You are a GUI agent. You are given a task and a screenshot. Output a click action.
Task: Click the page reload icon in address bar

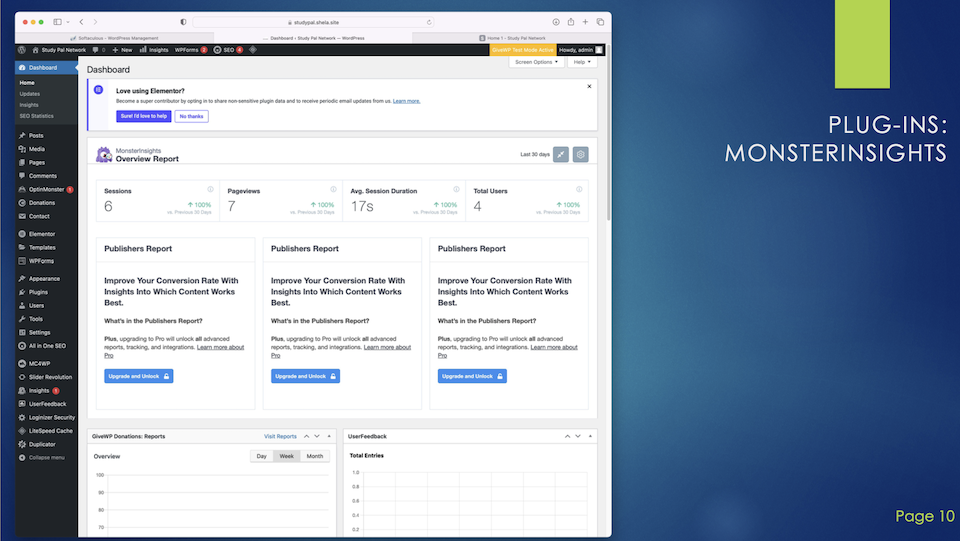click(x=429, y=21)
